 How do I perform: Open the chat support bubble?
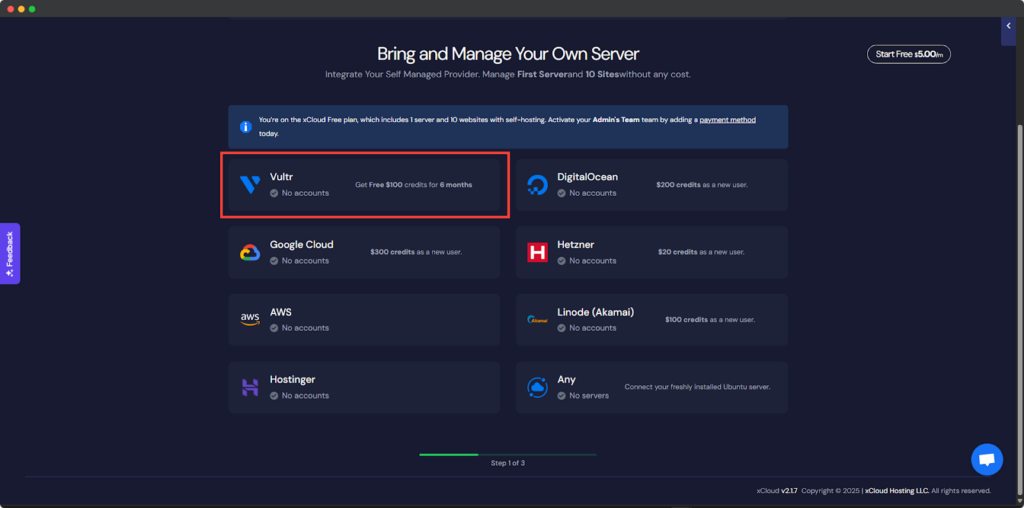(986, 459)
